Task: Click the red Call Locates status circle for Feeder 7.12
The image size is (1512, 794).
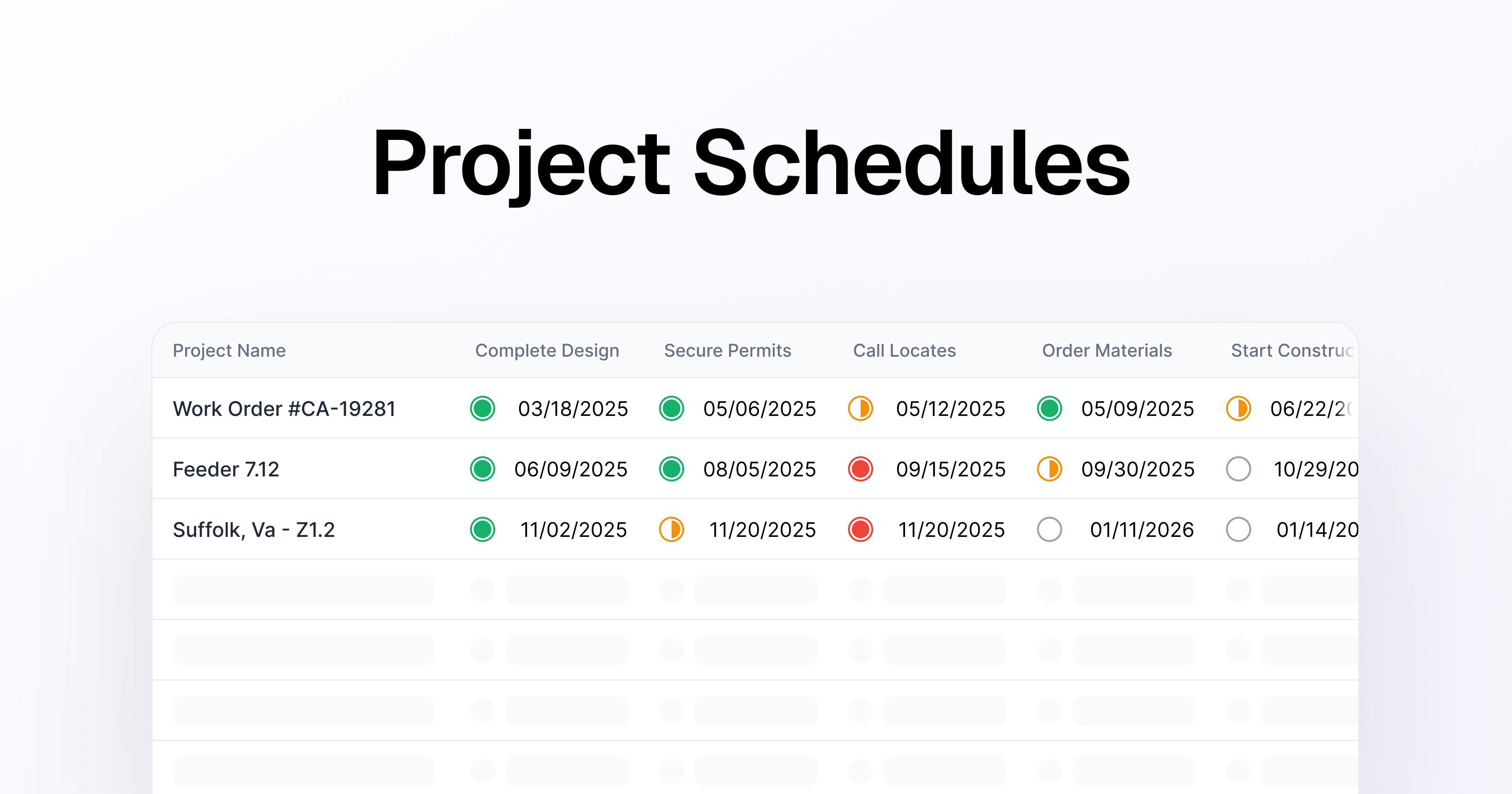Action: pyautogui.click(x=860, y=469)
